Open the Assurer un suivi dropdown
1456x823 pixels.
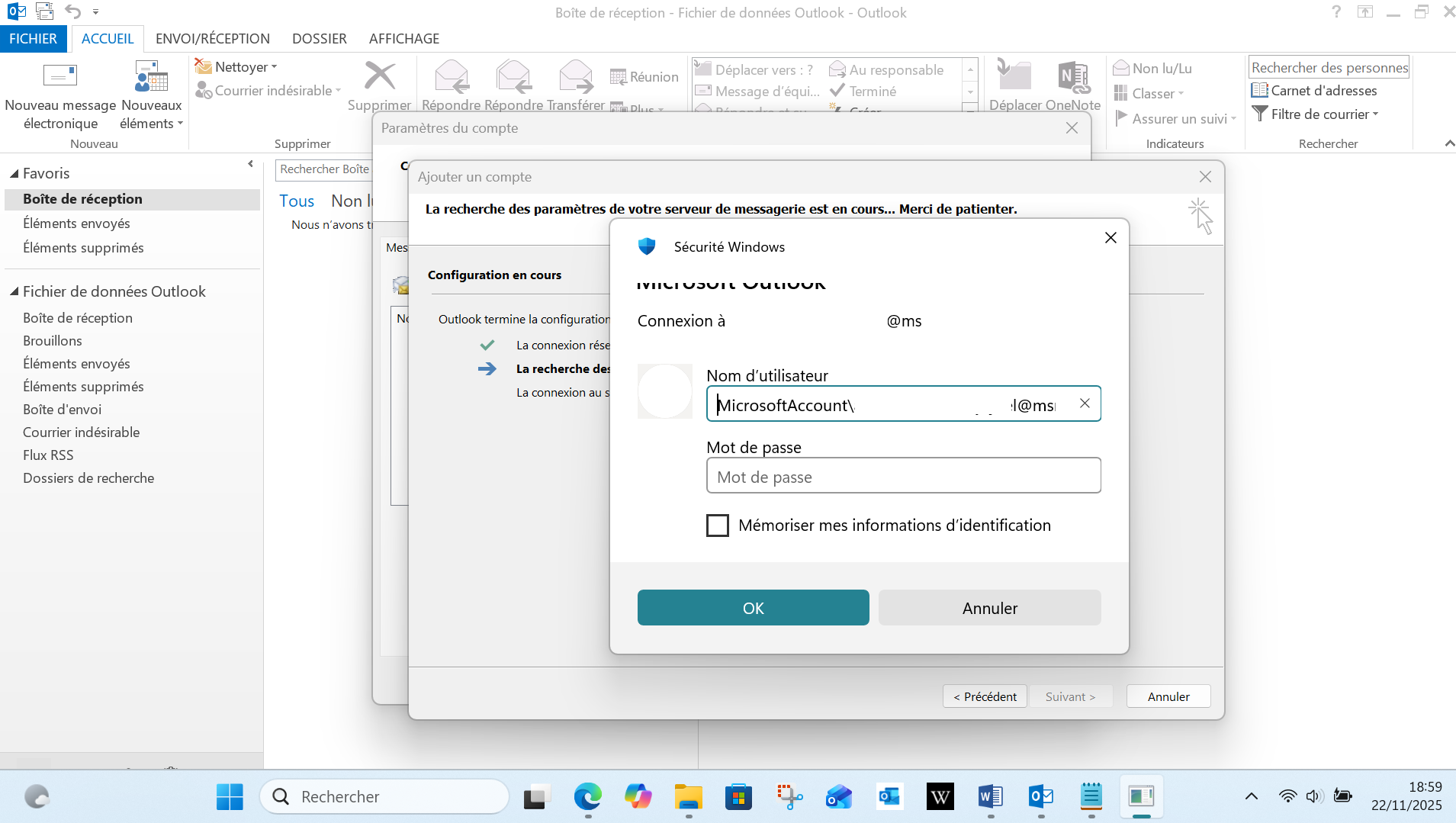[x=1175, y=119]
